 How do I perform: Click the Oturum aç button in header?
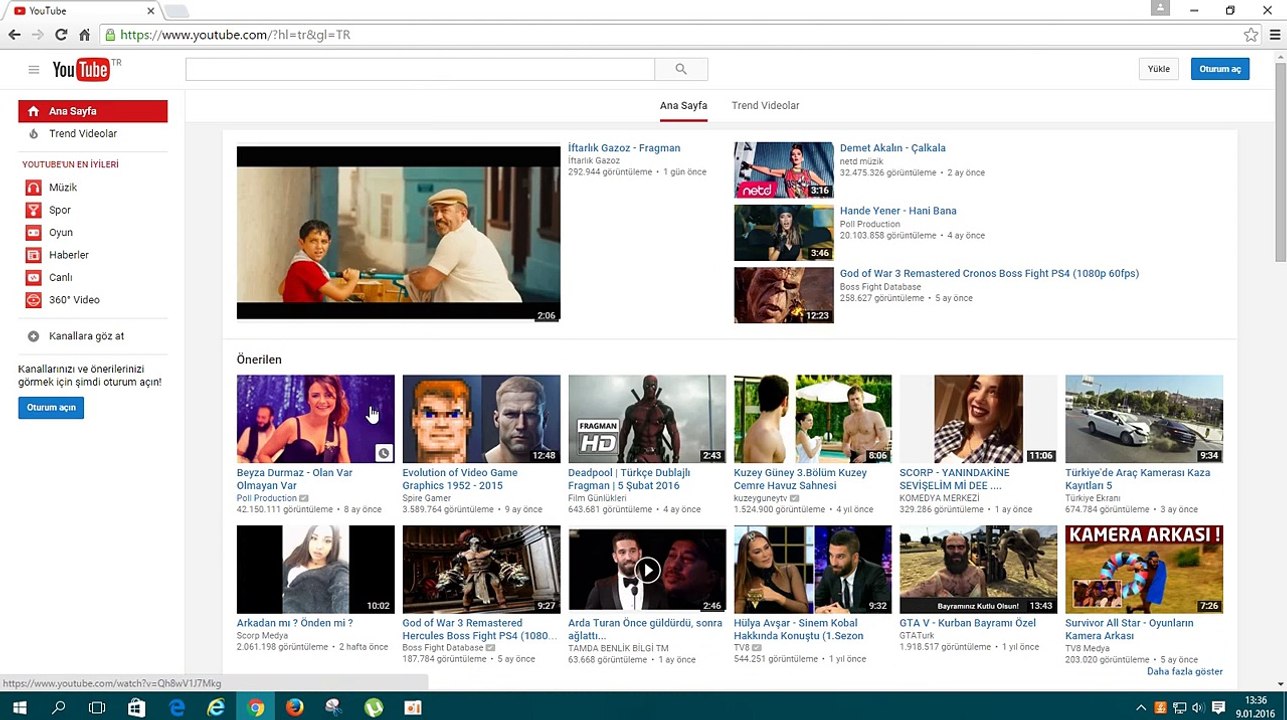[x=1220, y=69]
